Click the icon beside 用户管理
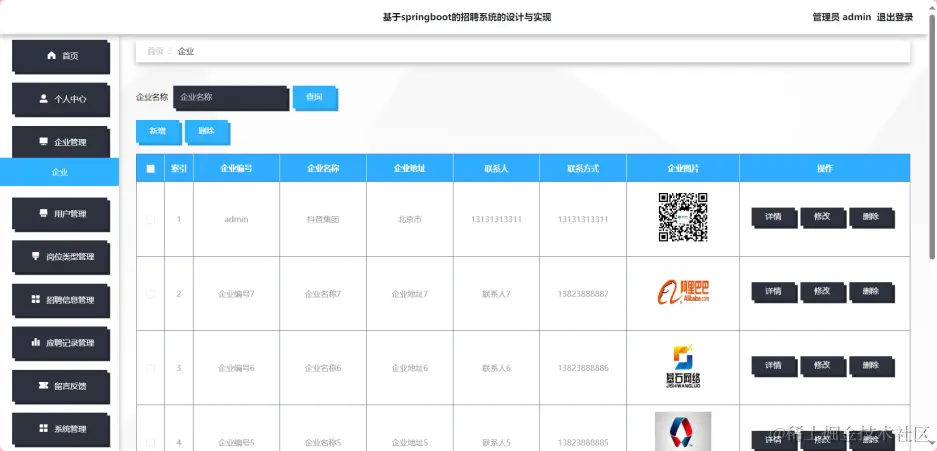The image size is (937, 451). (44, 213)
